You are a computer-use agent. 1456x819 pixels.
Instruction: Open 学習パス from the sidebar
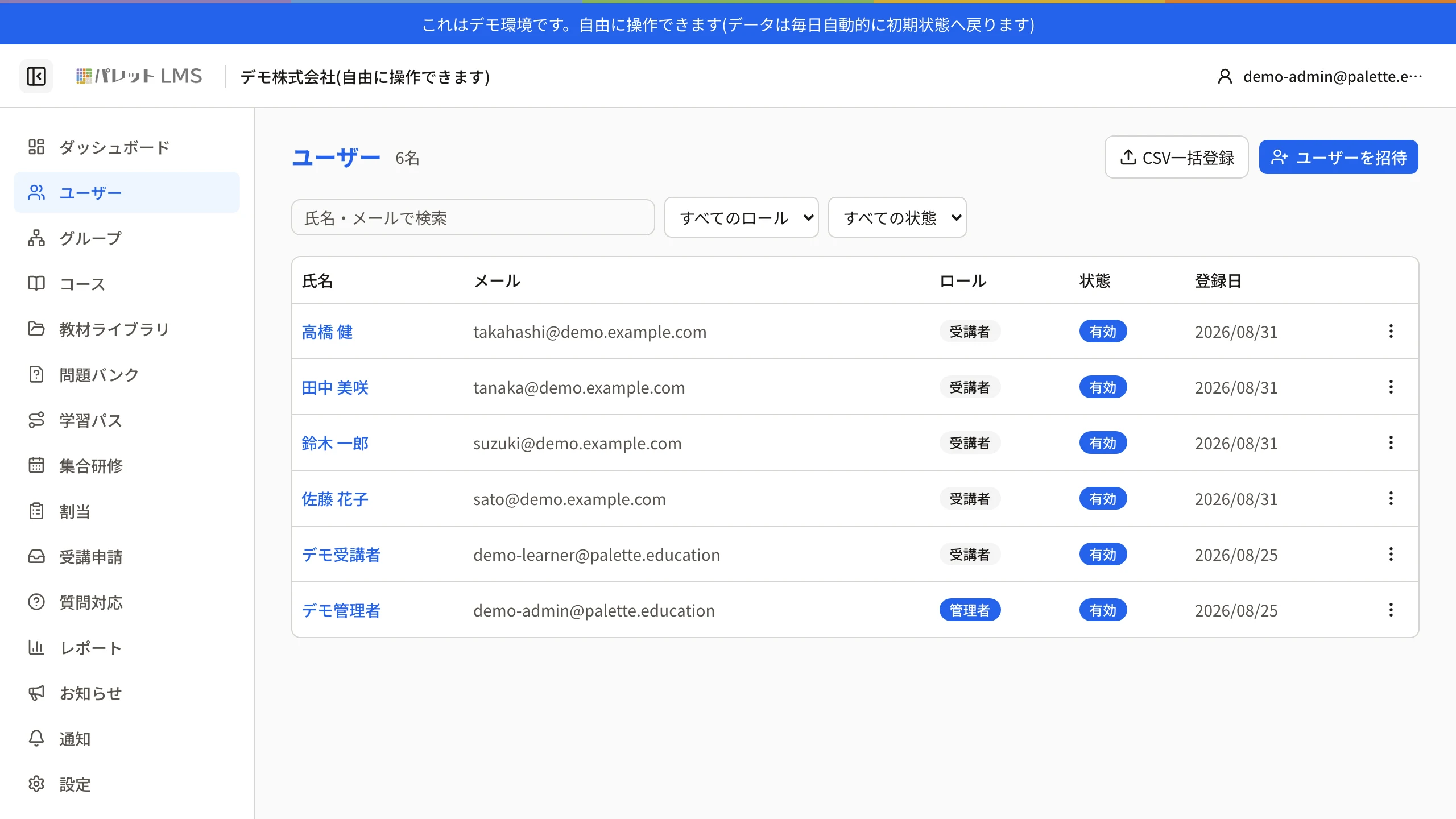pyautogui.click(x=127, y=420)
